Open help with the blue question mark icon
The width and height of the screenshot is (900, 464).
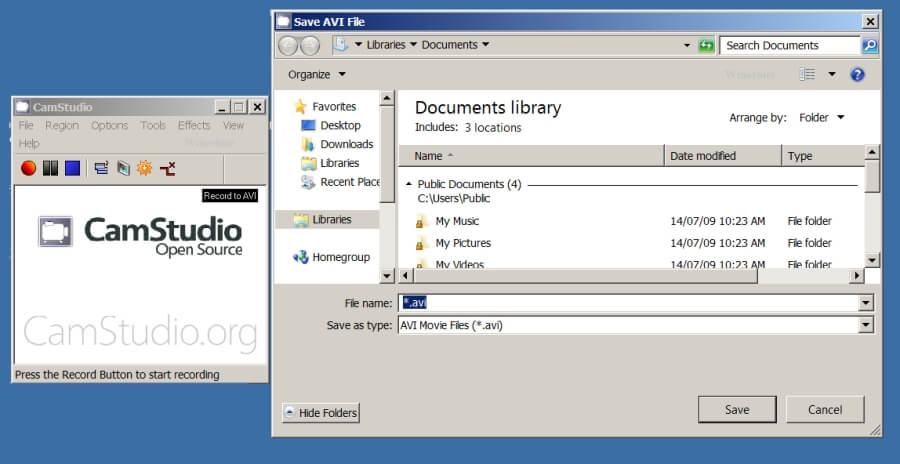coord(858,75)
